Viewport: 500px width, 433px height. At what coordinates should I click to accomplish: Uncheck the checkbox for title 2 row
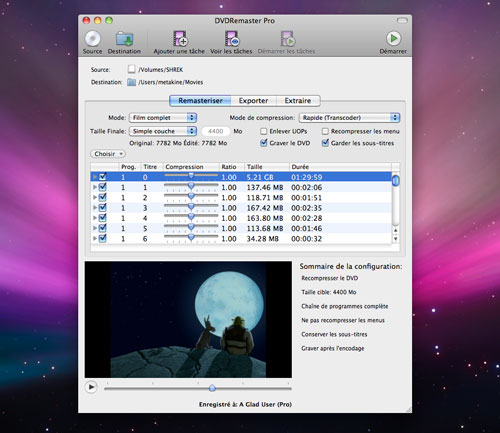click(x=103, y=197)
